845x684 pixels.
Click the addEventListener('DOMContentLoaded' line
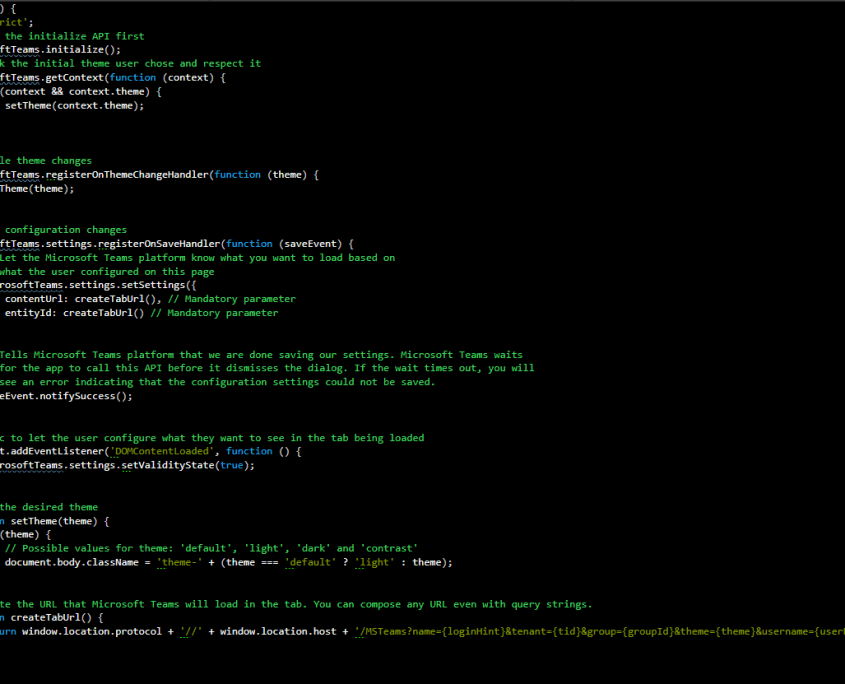click(150, 451)
